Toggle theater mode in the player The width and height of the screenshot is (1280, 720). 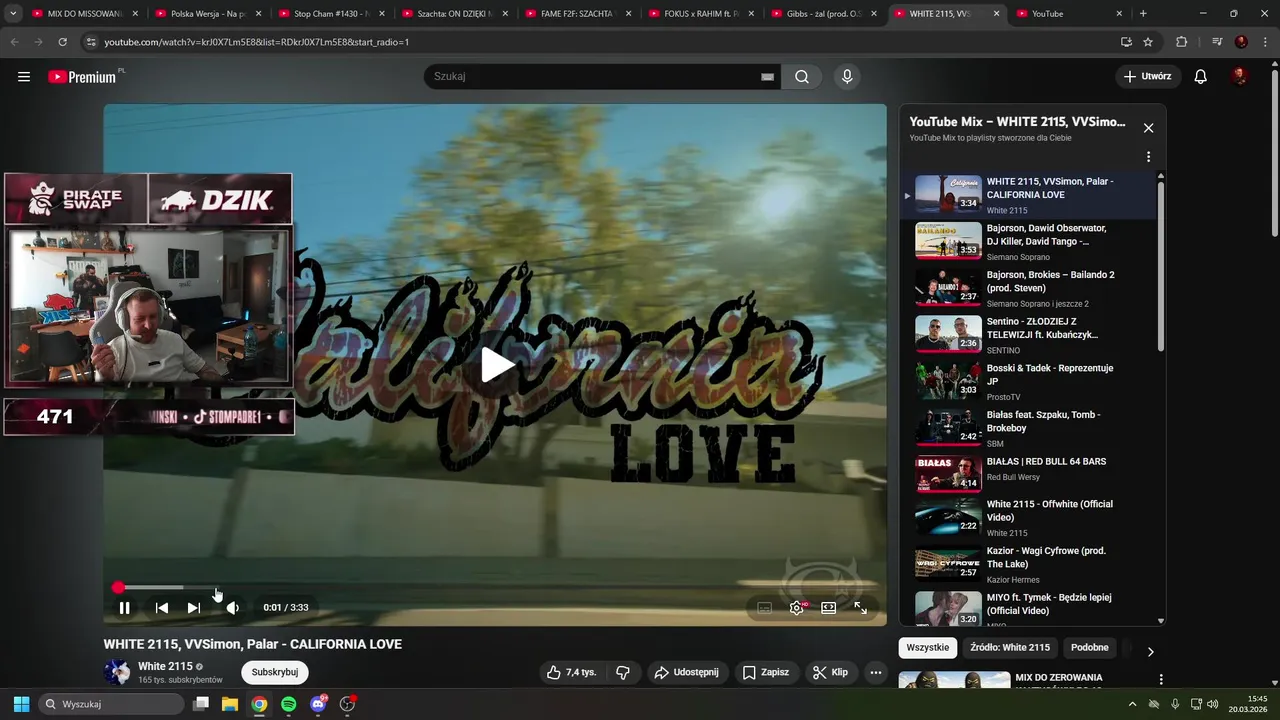(829, 608)
